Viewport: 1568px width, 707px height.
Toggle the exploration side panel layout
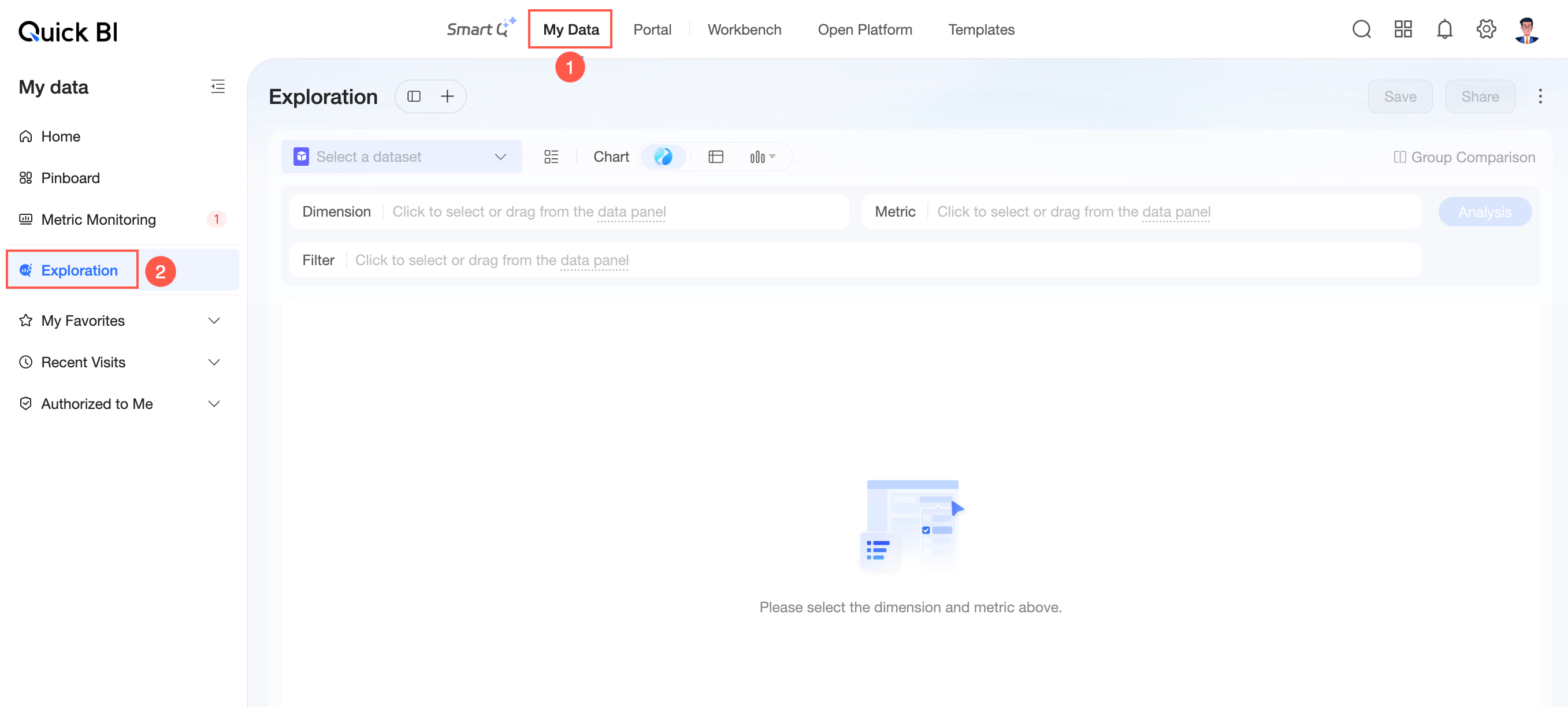pyautogui.click(x=414, y=96)
